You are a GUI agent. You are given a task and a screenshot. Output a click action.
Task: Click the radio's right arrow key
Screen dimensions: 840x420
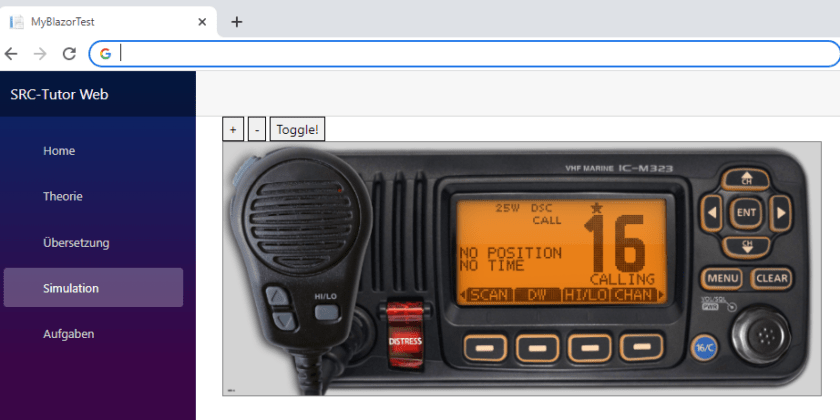click(781, 213)
